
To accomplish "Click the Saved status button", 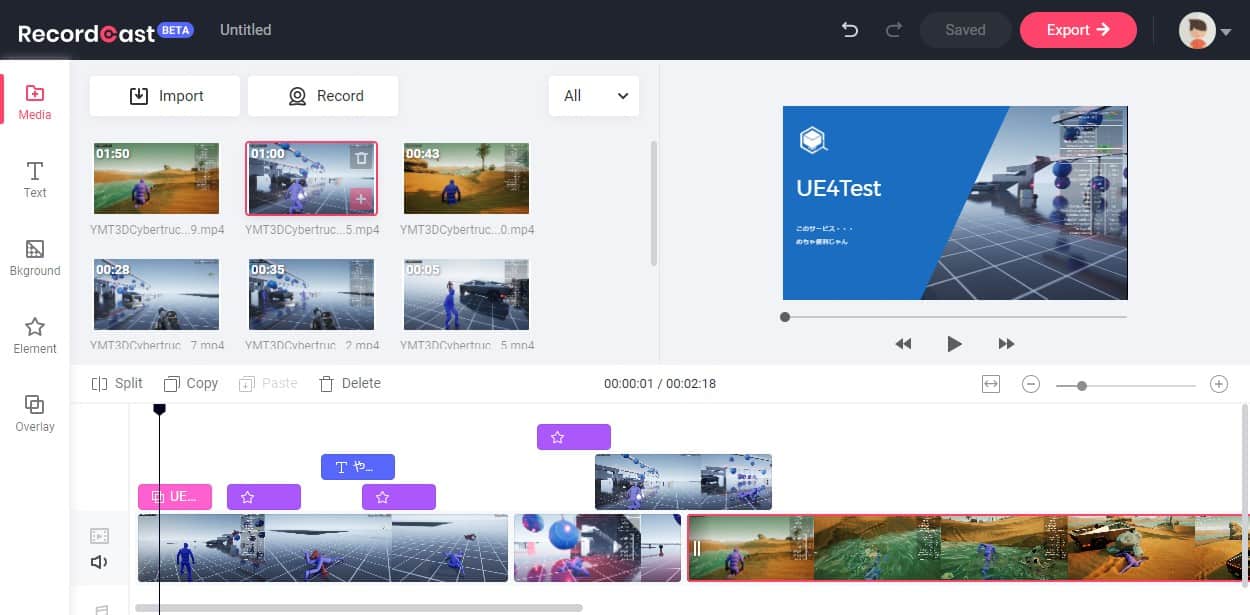I will click(x=965, y=30).
